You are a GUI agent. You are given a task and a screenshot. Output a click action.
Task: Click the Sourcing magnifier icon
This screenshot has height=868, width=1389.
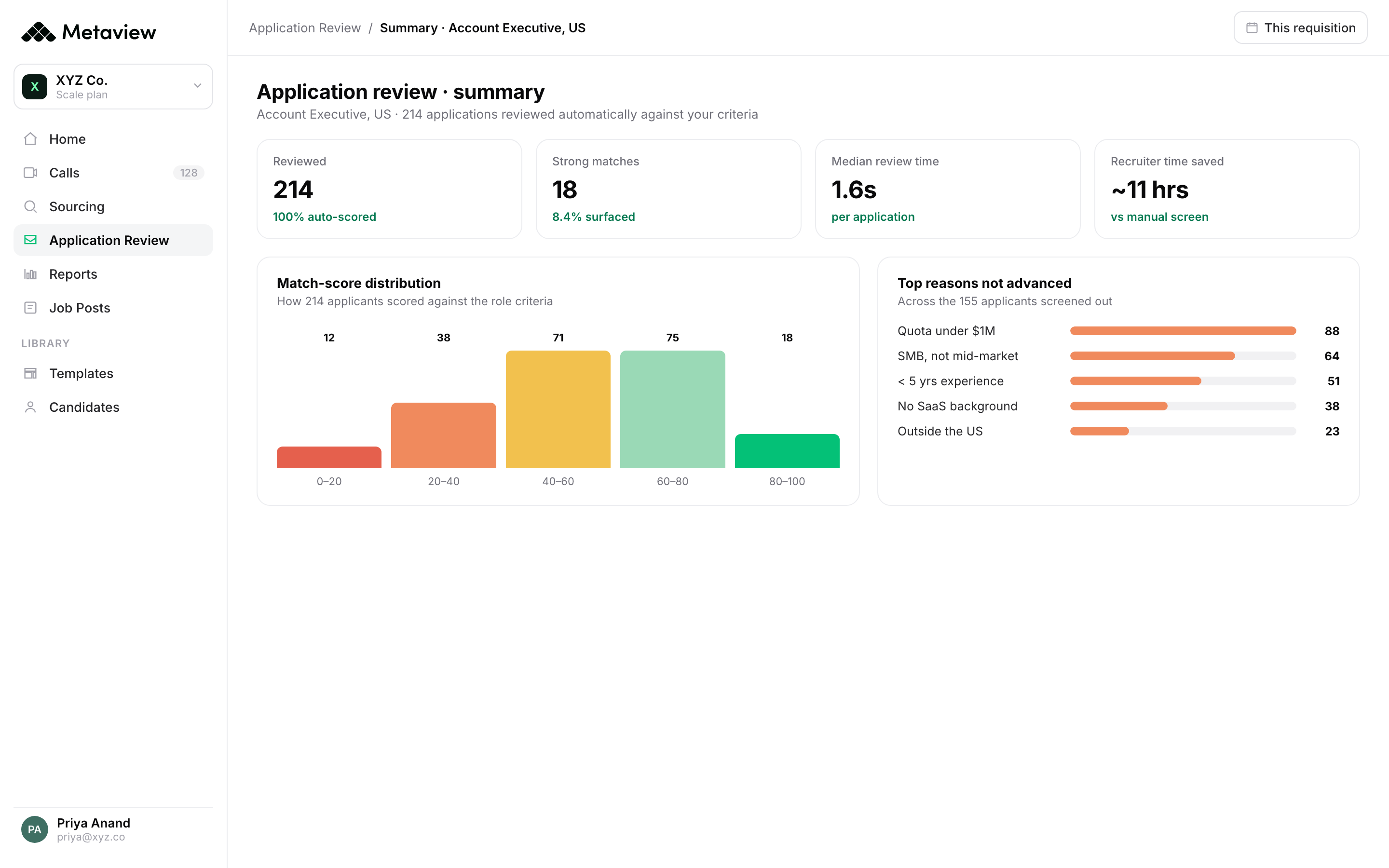click(30, 207)
